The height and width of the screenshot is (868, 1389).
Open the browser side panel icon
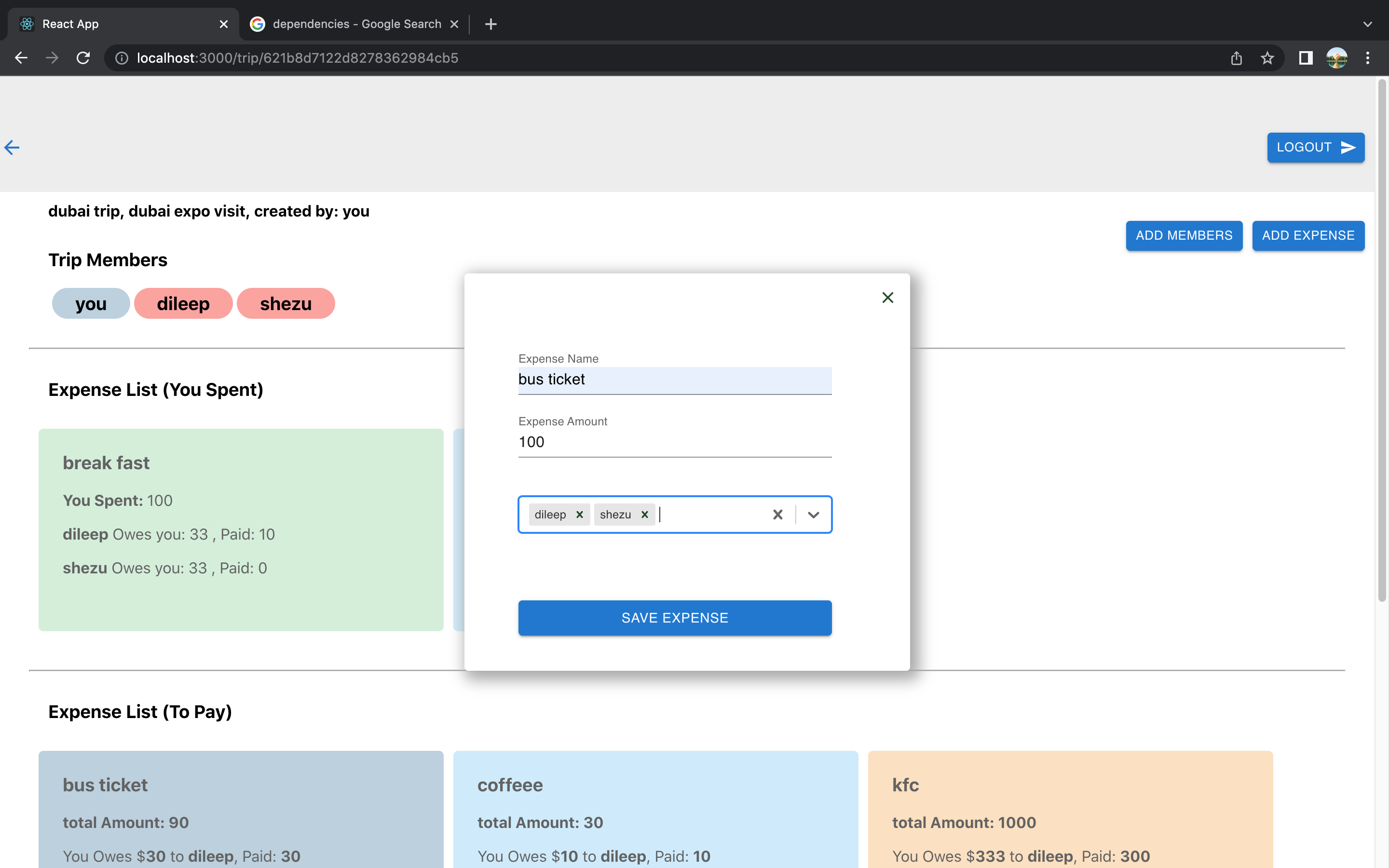1306,58
